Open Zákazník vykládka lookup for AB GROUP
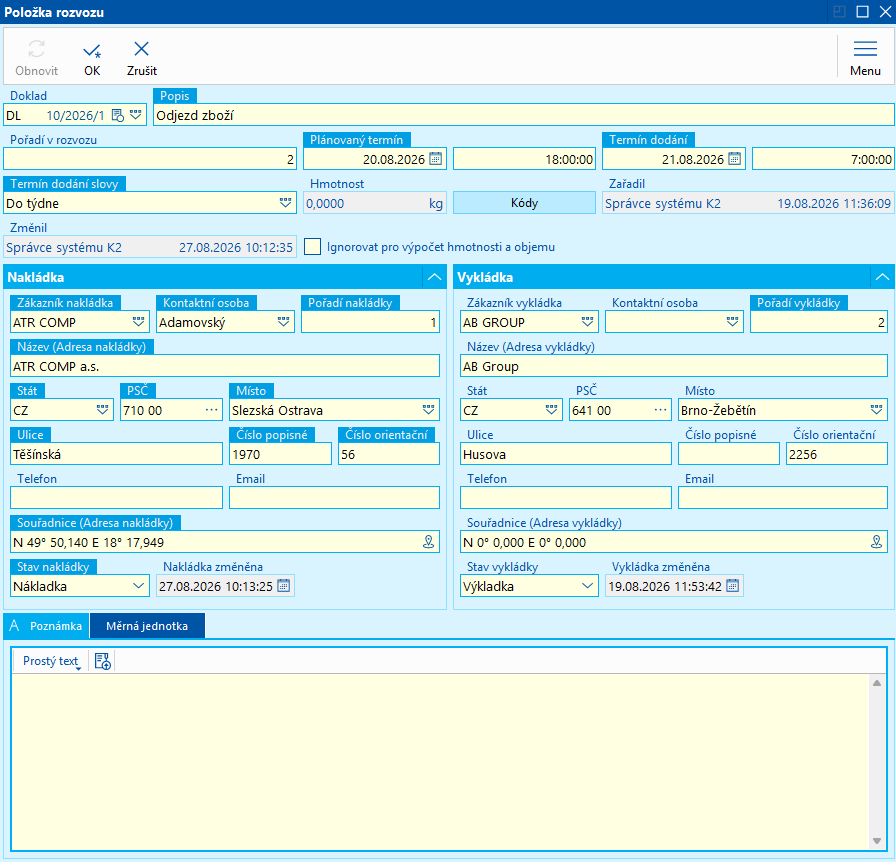Image resolution: width=896 pixels, height=862 pixels. click(587, 322)
